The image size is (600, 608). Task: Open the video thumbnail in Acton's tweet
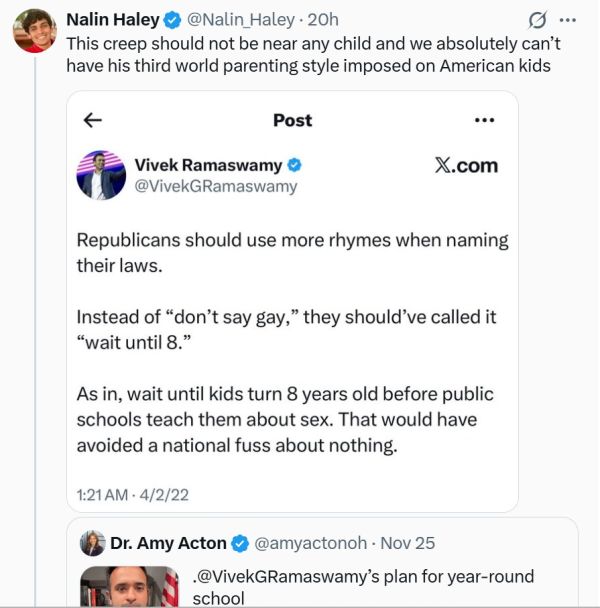tap(130, 588)
